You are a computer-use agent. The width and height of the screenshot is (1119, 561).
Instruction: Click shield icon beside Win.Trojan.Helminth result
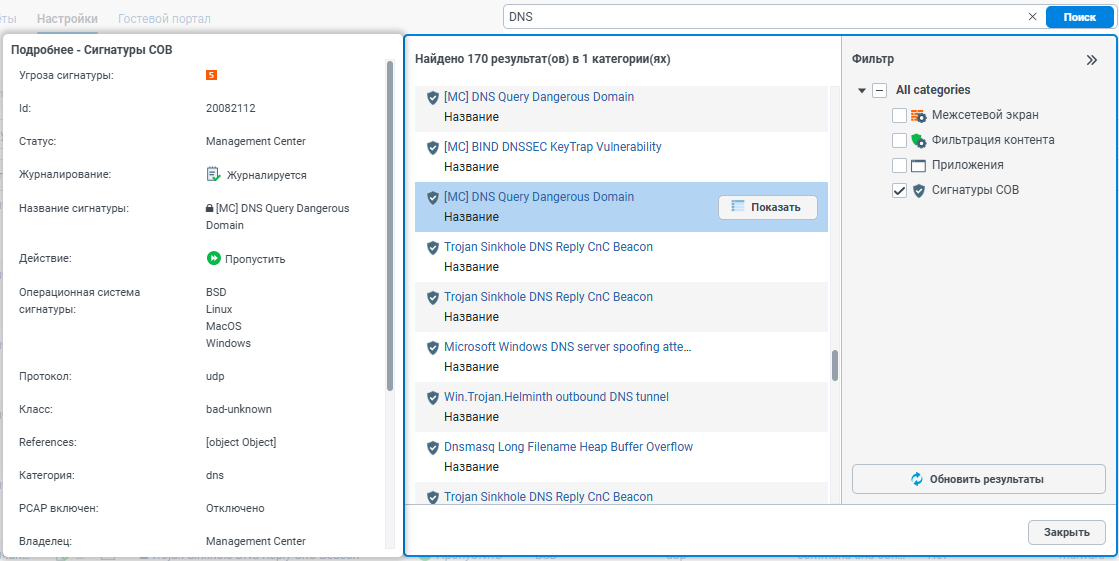(433, 397)
